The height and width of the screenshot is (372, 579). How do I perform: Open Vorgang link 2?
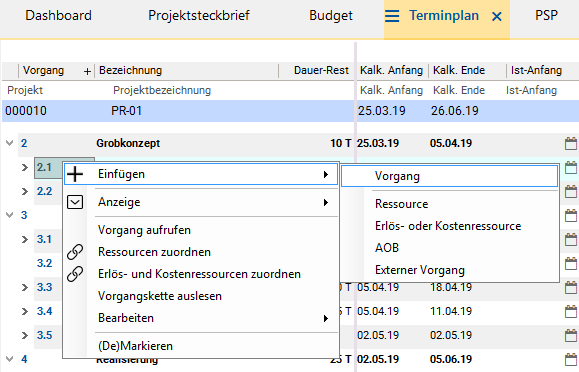coord(24,143)
